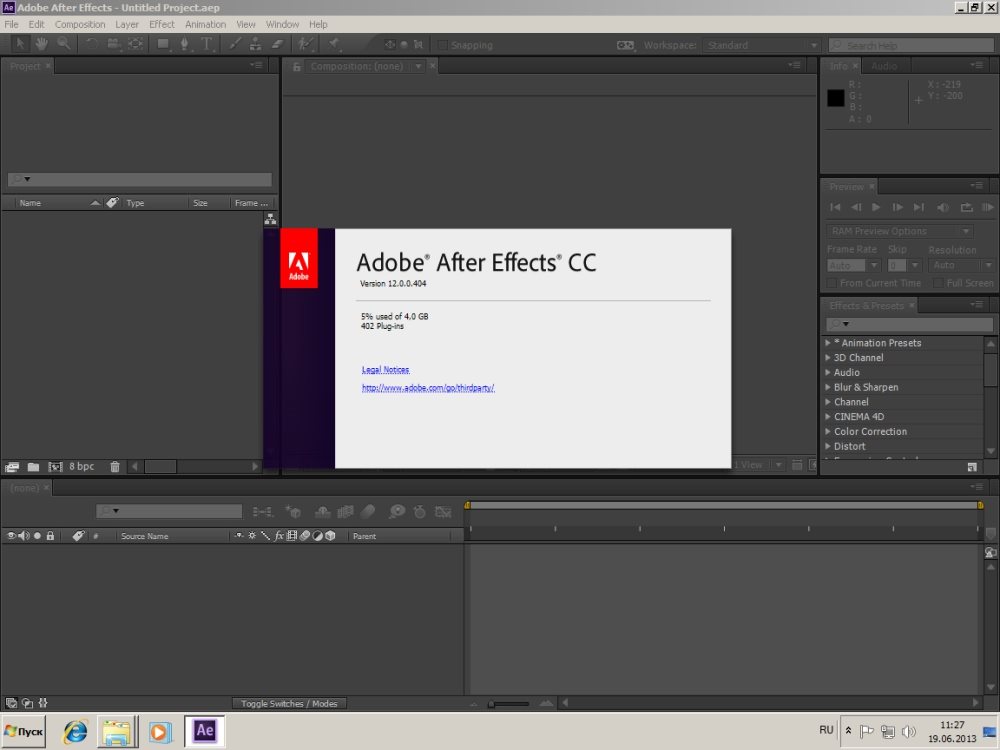The width and height of the screenshot is (1000, 750).
Task: Open the Legal Notices link
Action: (x=385, y=370)
